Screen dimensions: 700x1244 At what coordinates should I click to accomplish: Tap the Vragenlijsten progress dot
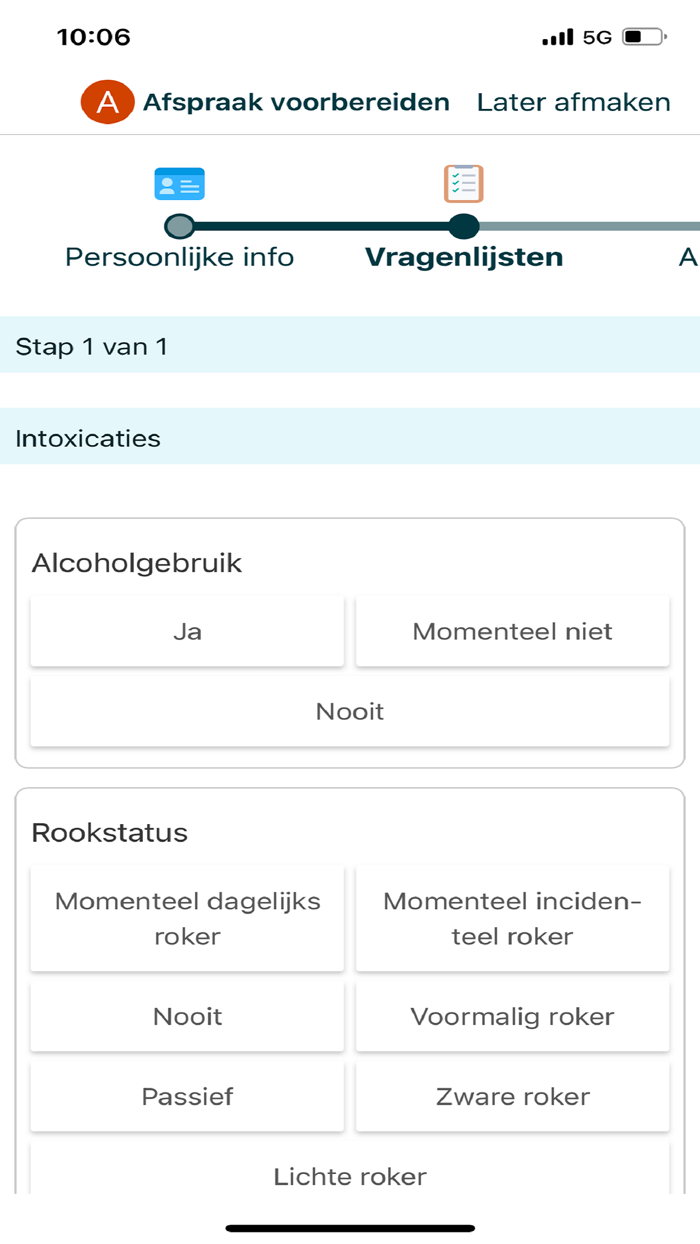click(x=461, y=228)
